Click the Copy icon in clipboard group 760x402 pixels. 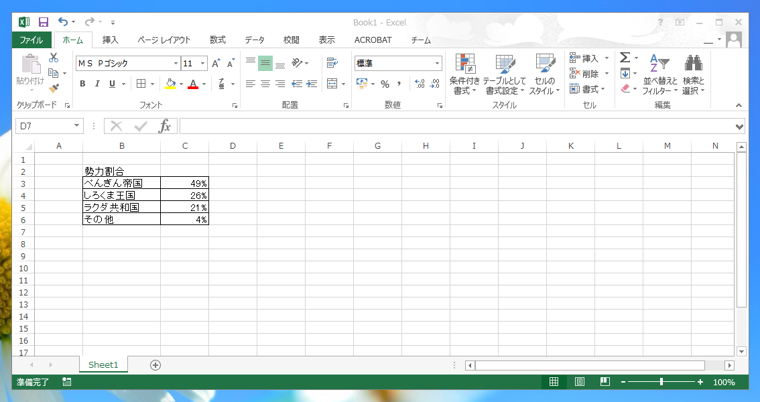53,73
